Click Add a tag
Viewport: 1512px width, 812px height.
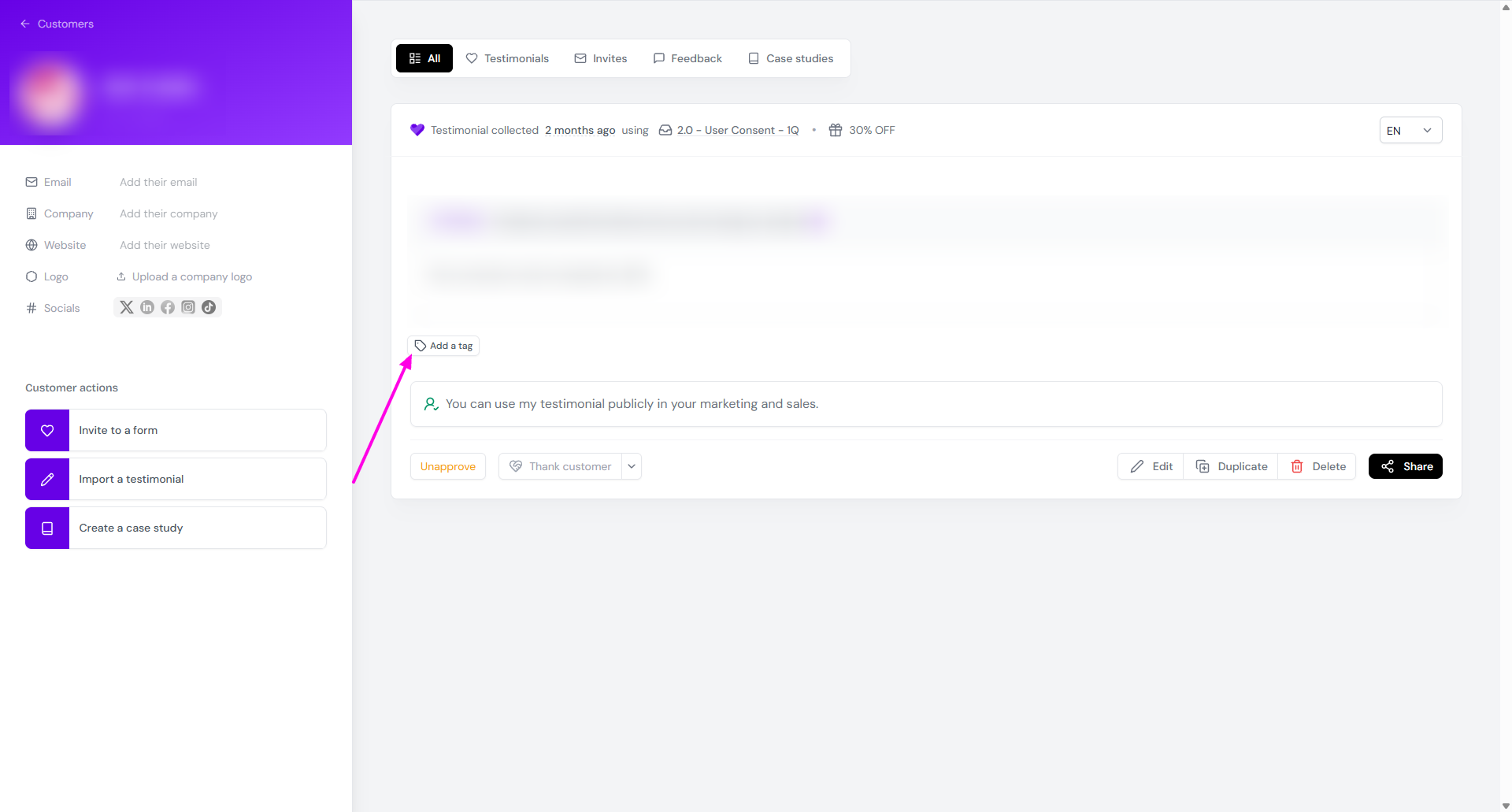tap(443, 346)
